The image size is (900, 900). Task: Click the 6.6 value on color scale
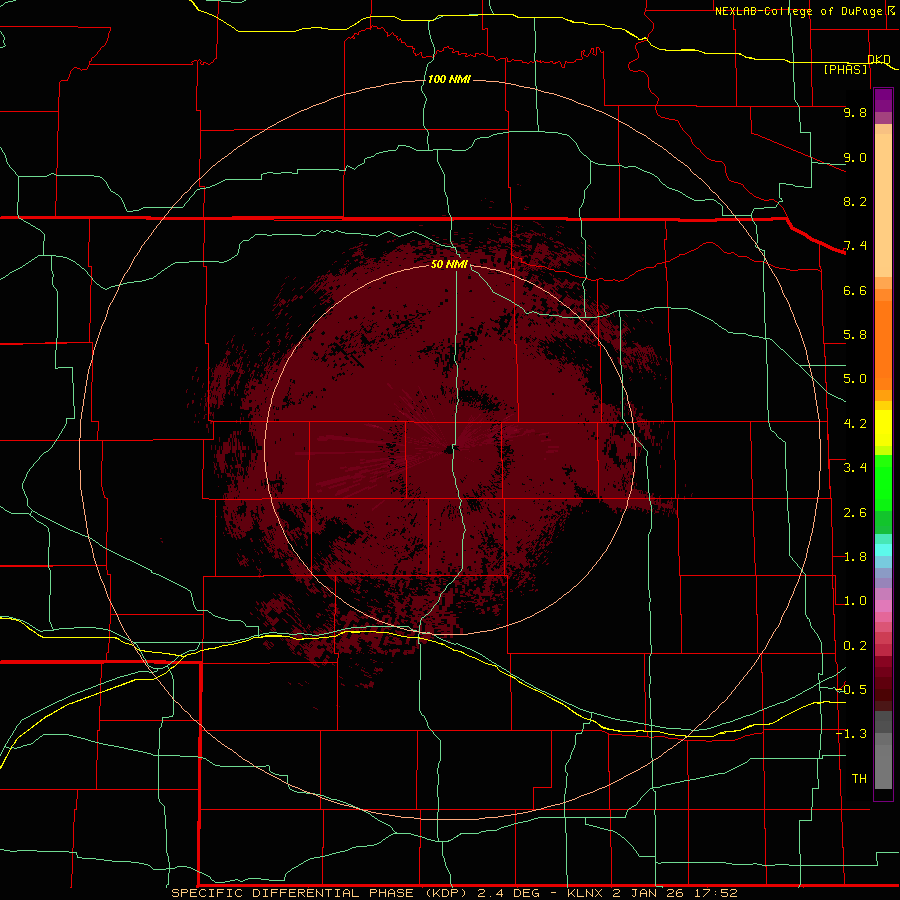(x=855, y=290)
